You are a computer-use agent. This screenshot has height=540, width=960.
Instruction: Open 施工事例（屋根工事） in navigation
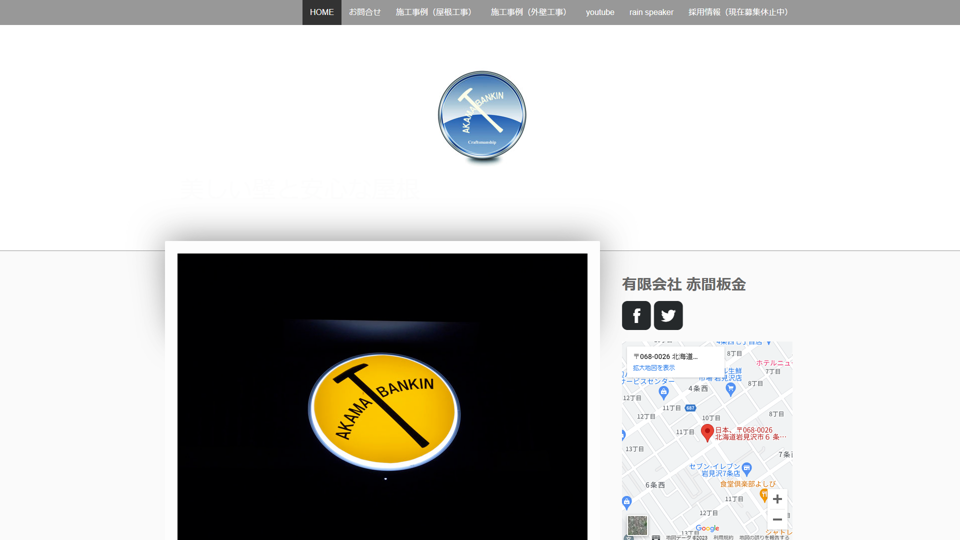435,12
